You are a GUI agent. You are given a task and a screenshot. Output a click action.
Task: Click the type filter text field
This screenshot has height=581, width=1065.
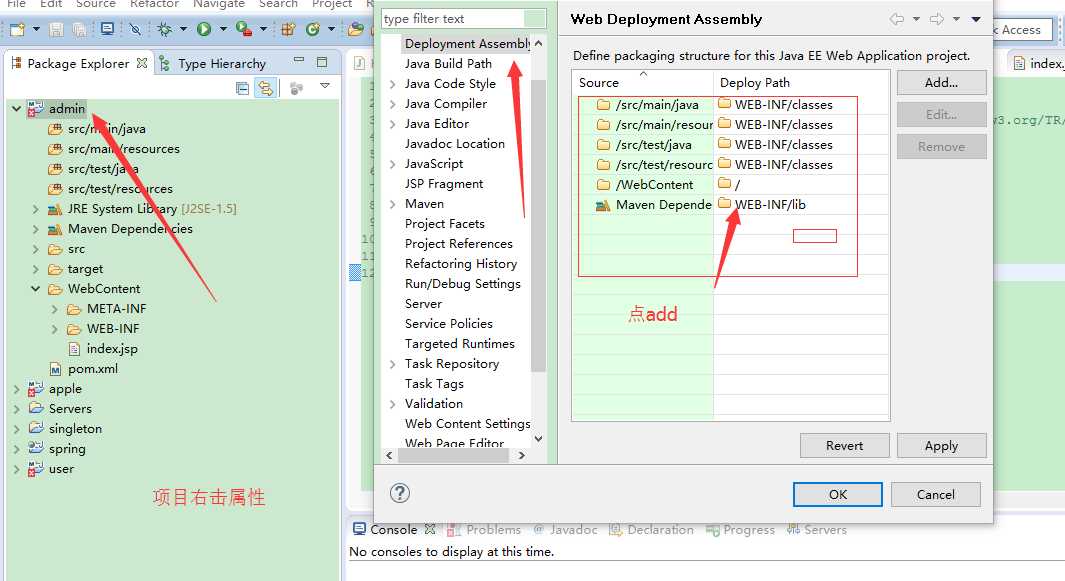tap(463, 19)
